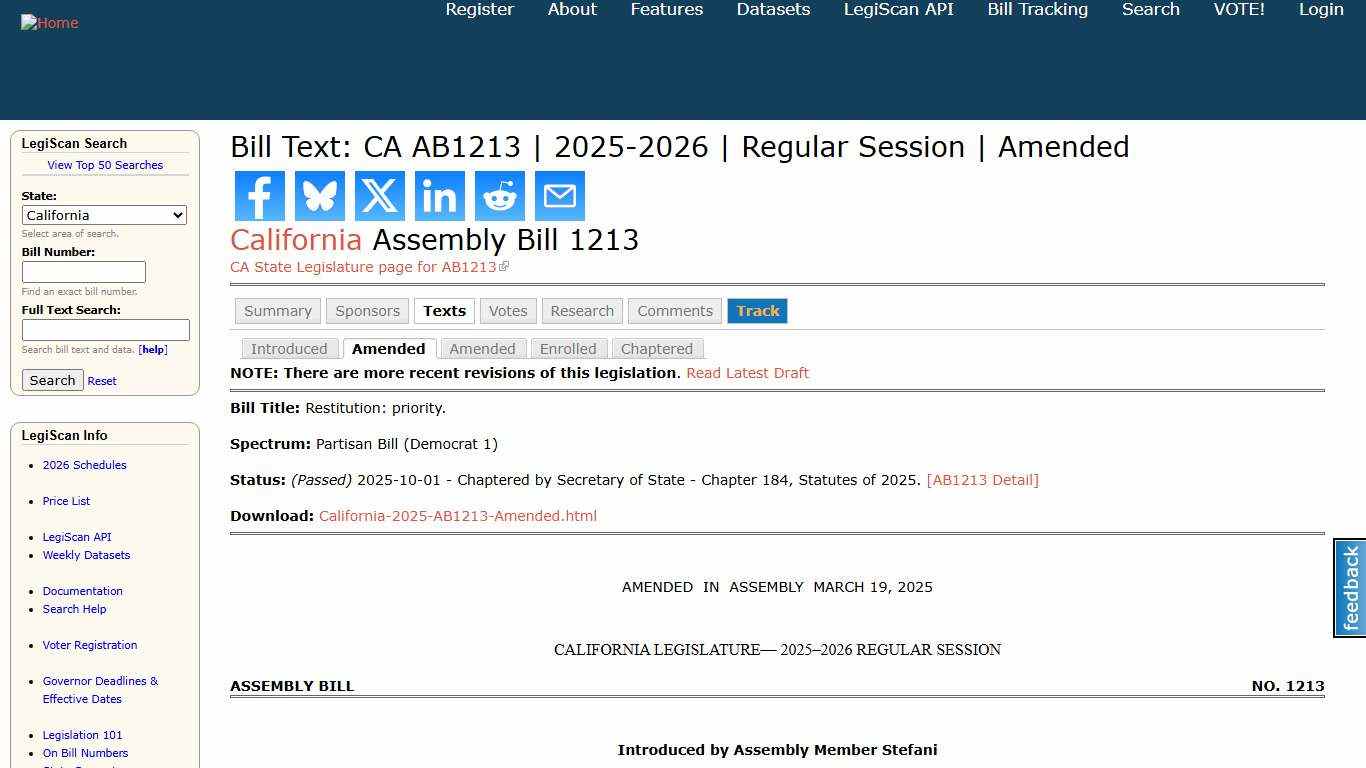Share the bill via email
The image size is (1366, 768).
[559, 196]
